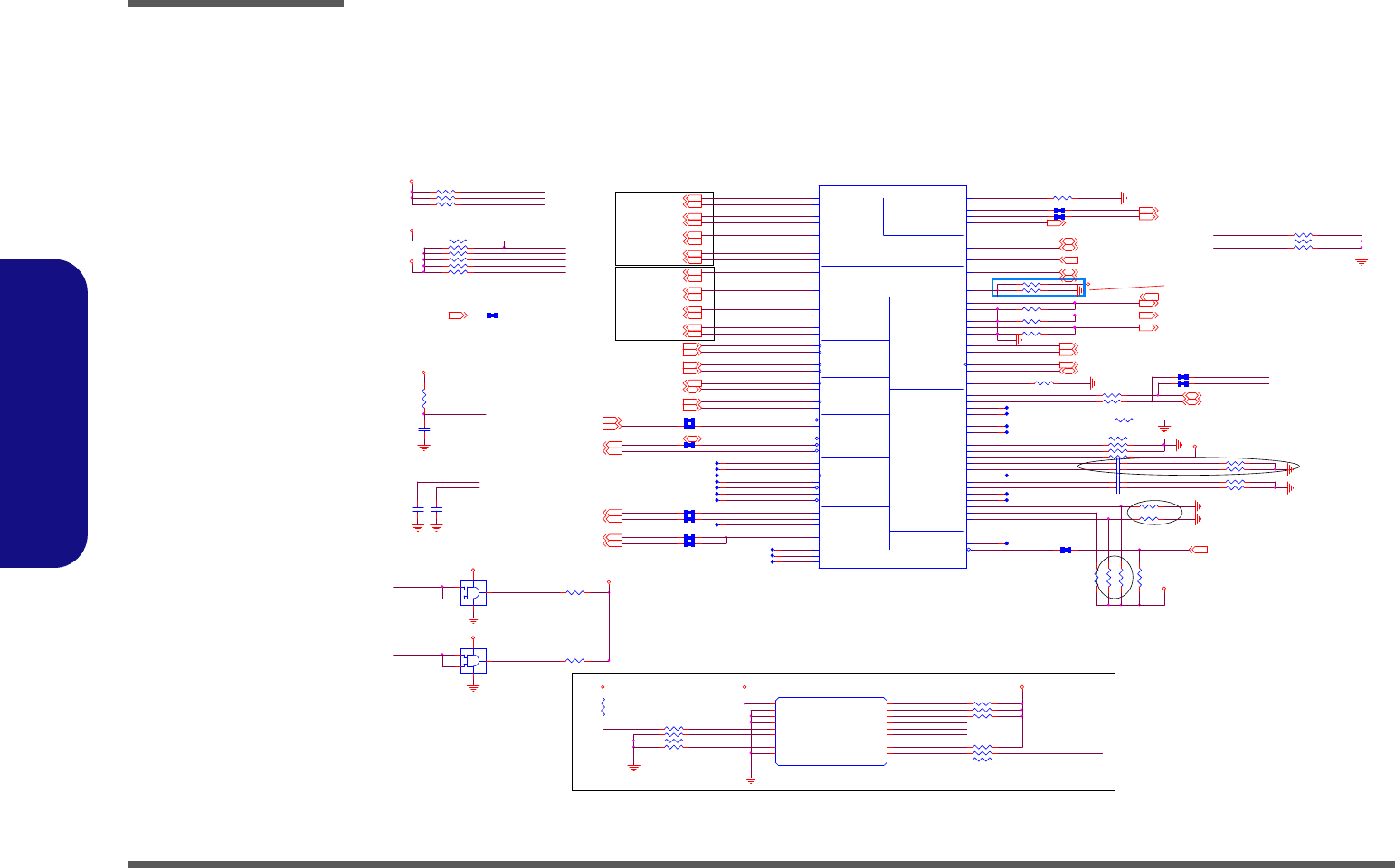Viewport: 1395px width, 868px height.
Task: Select the lone off-page connector left of the blue jumper
Action: [458, 316]
